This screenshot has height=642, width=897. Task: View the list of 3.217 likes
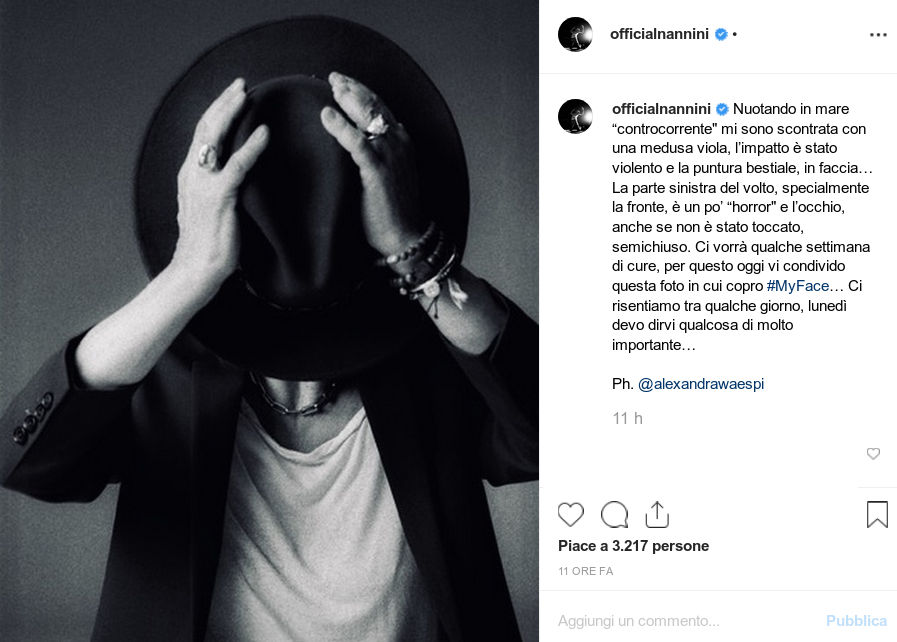[x=633, y=546]
